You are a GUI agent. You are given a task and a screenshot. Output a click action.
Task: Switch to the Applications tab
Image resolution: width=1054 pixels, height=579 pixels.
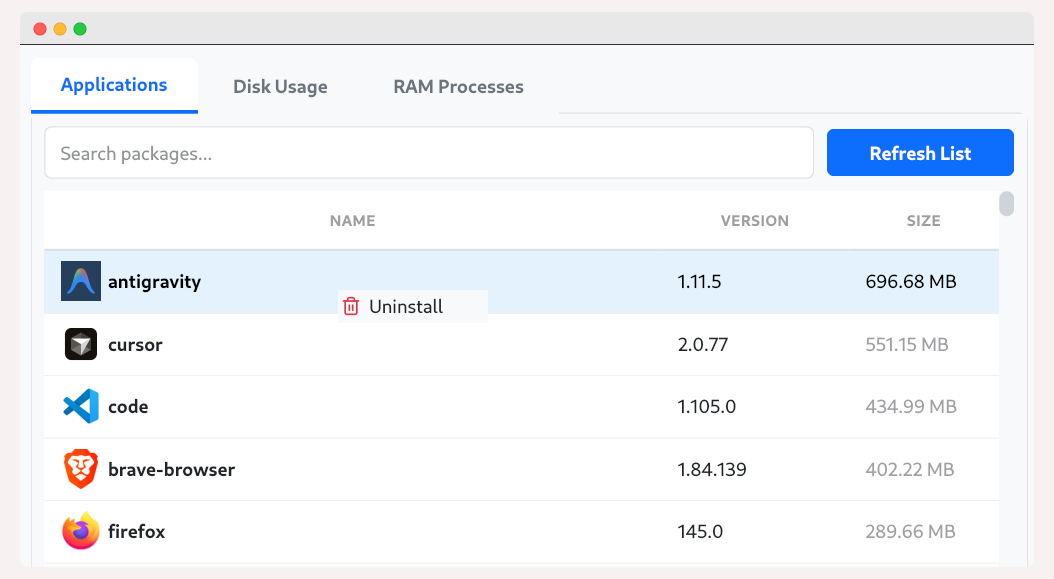(x=114, y=86)
